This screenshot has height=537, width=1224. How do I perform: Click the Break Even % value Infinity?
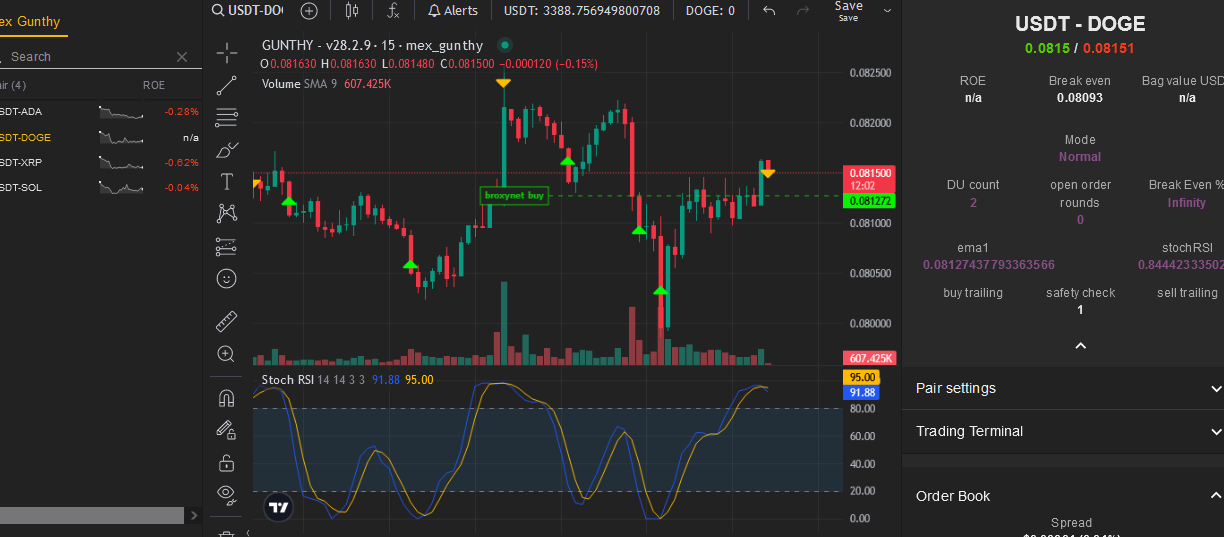(x=1187, y=203)
